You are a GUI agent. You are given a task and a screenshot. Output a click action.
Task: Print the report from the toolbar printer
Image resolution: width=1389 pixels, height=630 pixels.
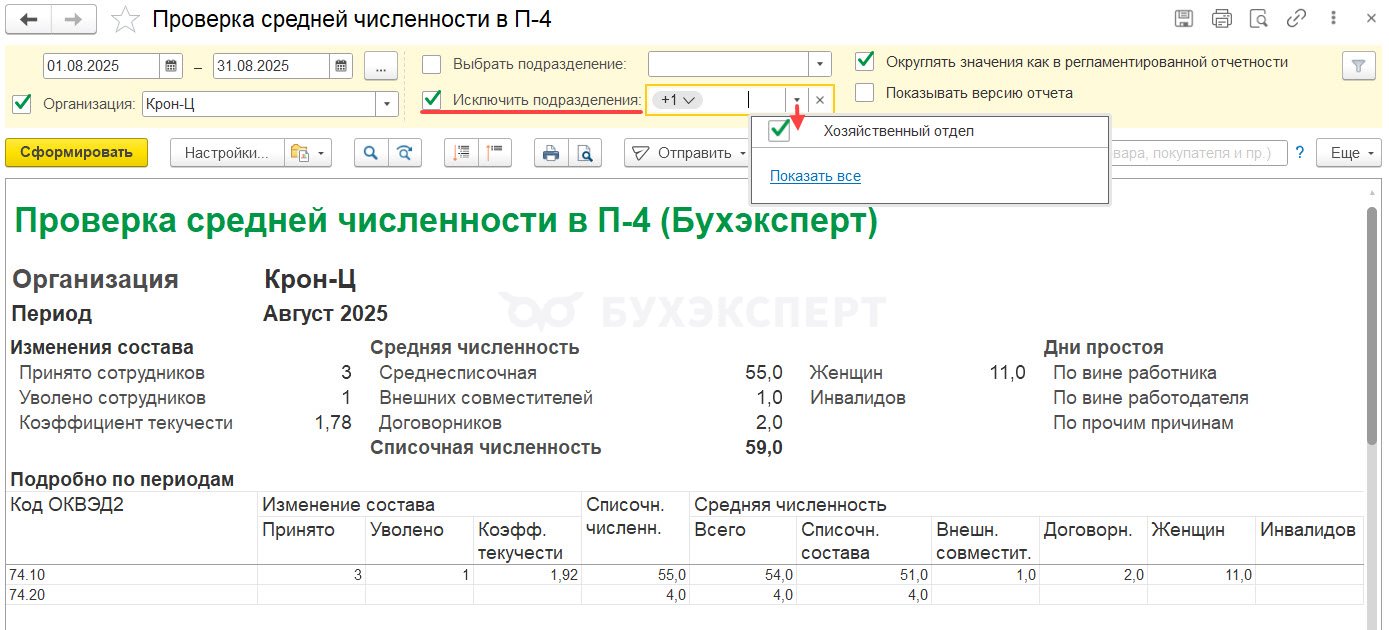(550, 153)
